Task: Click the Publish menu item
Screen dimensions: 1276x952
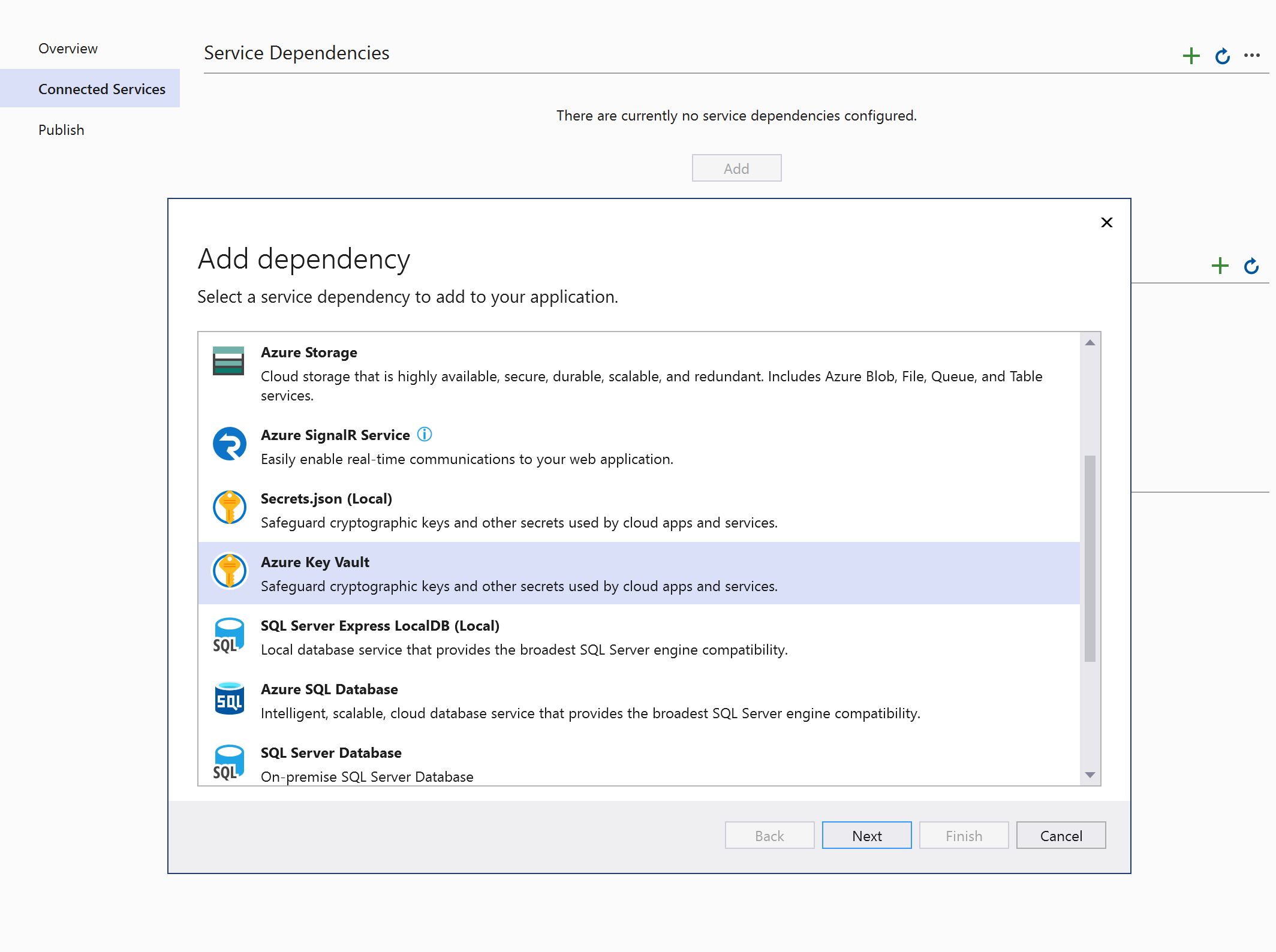Action: [59, 129]
